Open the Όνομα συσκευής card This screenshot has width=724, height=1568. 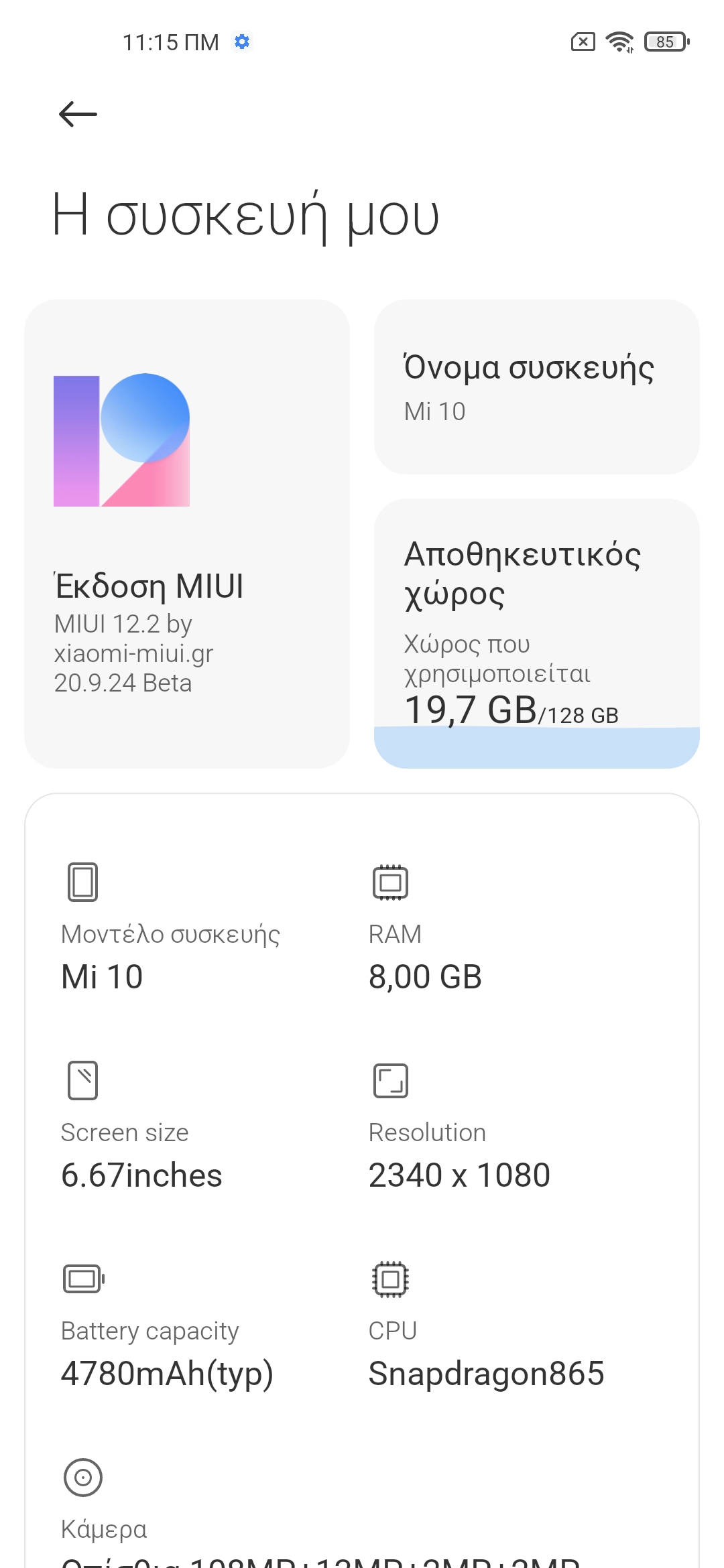point(536,387)
